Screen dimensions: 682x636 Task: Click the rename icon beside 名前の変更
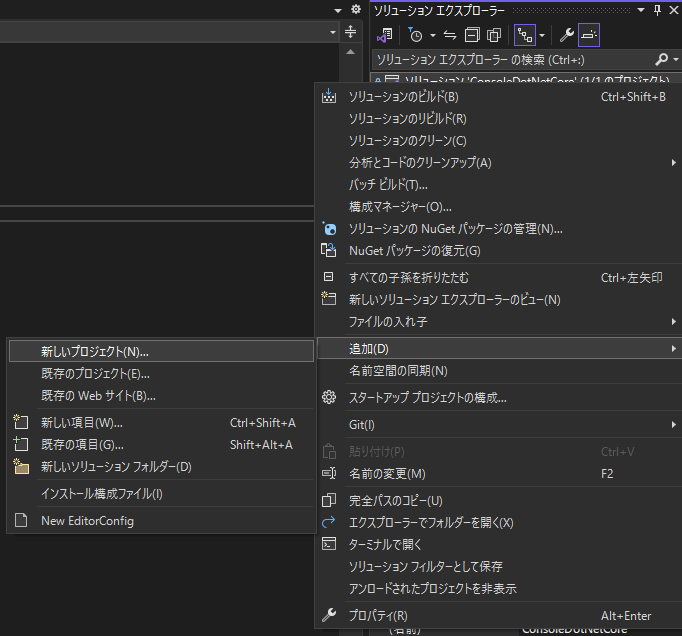pyautogui.click(x=329, y=473)
